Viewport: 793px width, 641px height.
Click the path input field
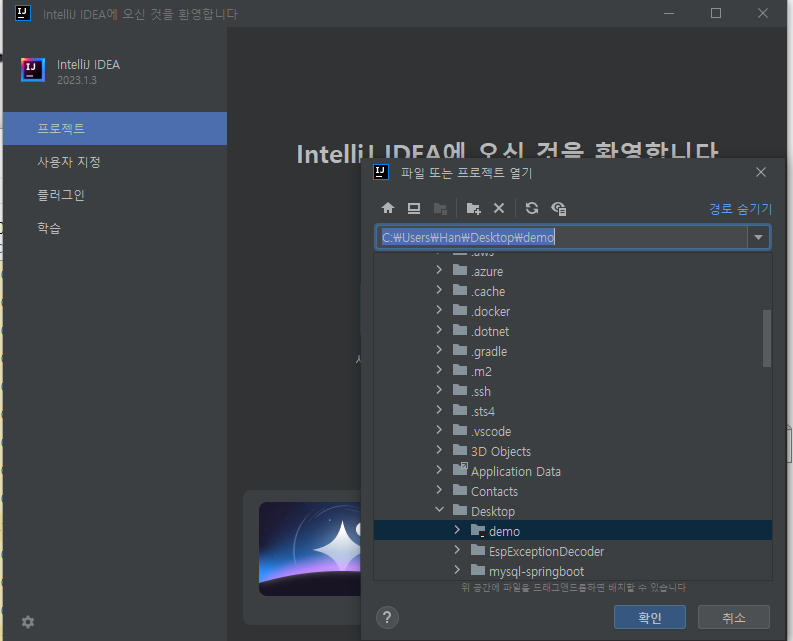tap(561, 237)
